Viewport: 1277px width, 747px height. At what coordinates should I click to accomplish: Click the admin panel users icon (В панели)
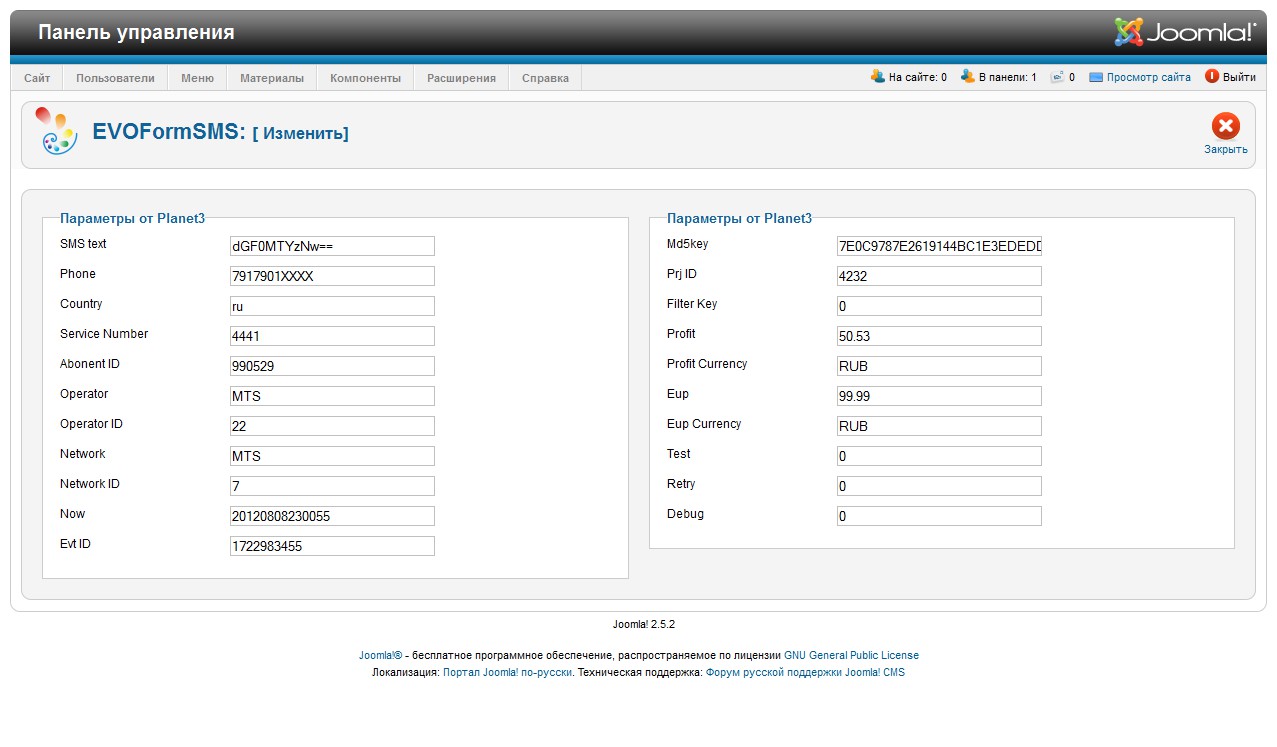[967, 76]
